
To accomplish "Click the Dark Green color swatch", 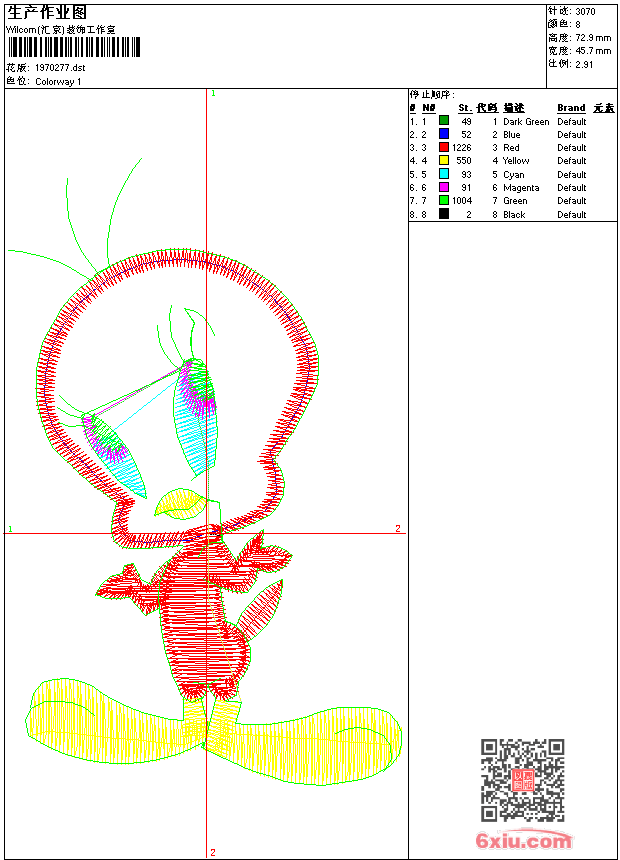I will click(444, 121).
